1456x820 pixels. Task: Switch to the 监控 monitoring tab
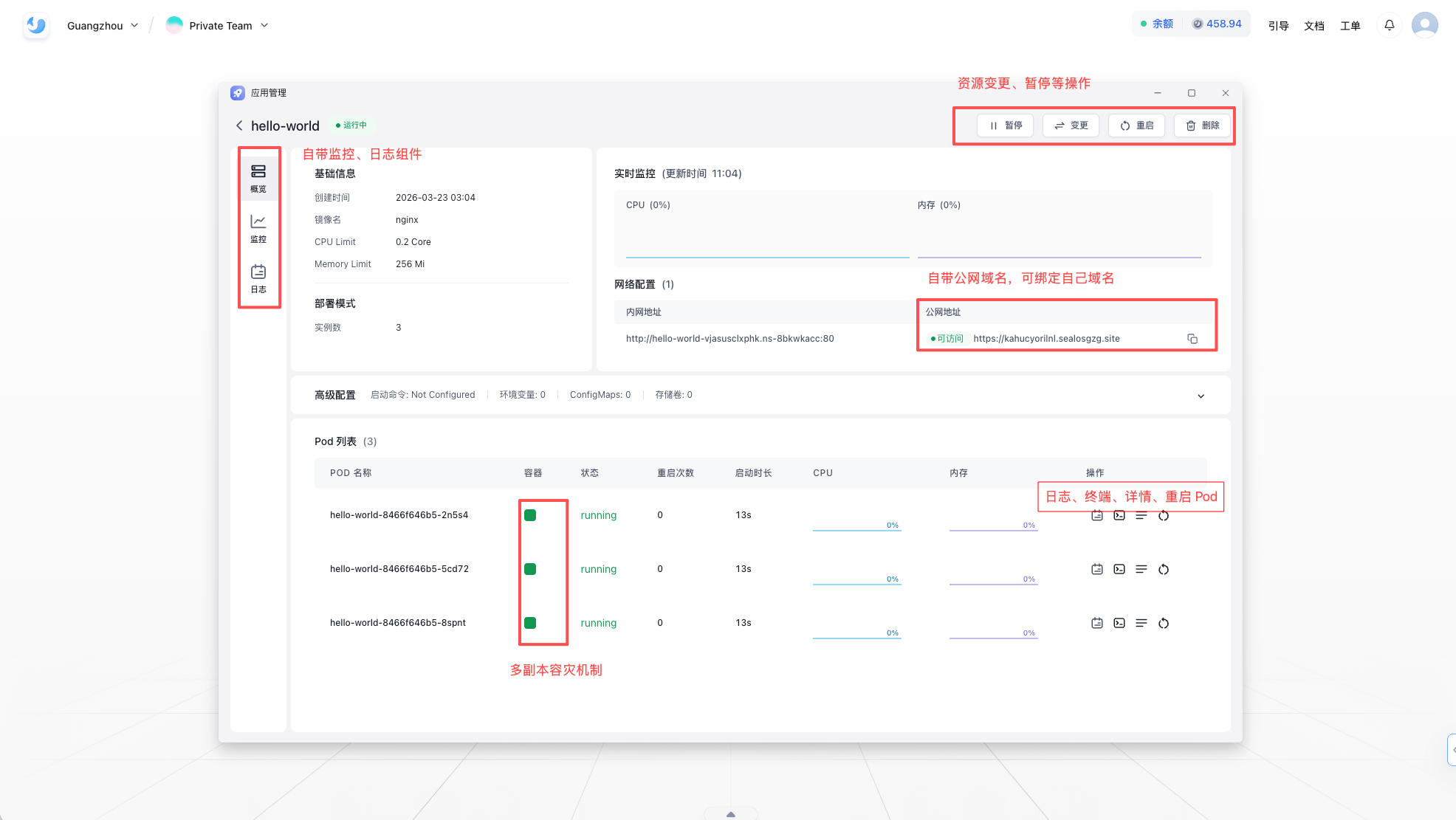click(258, 229)
